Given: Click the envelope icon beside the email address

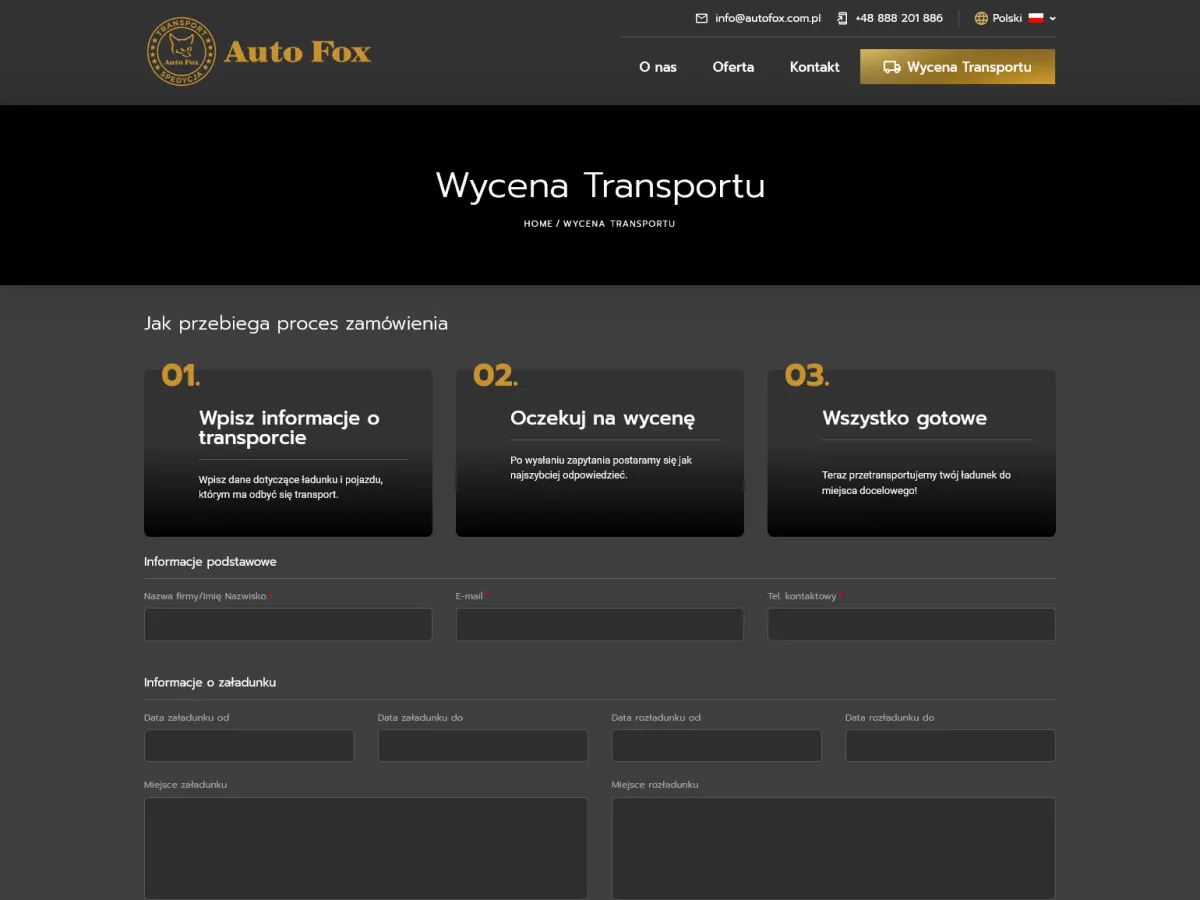Looking at the screenshot, I should [702, 18].
